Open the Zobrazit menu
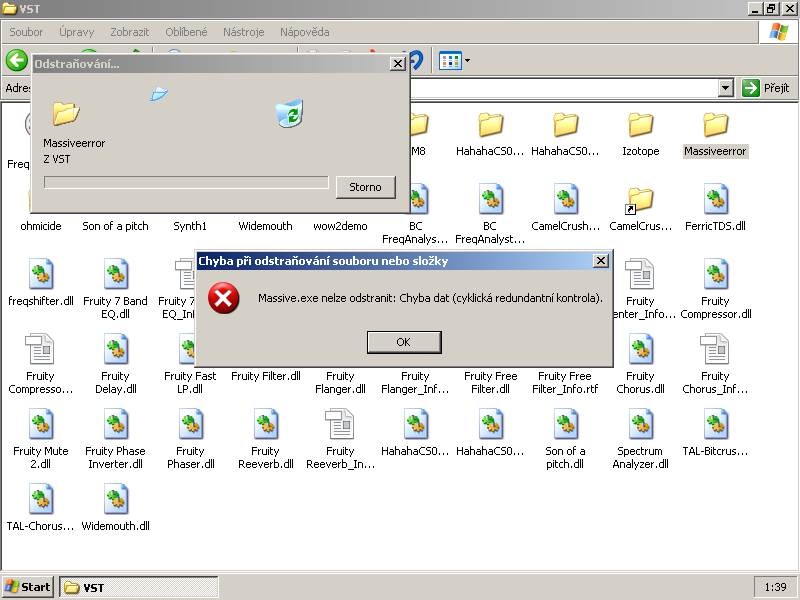 pyautogui.click(x=130, y=32)
